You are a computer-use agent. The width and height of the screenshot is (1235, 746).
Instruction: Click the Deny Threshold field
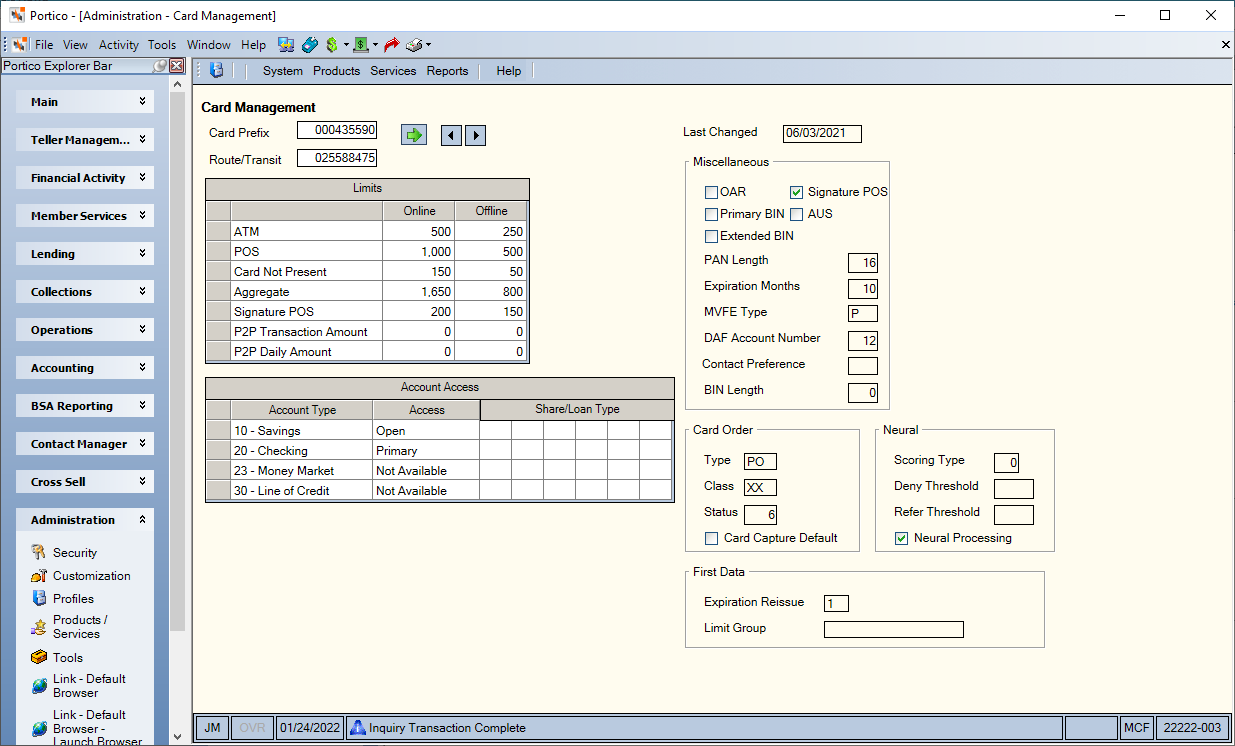tap(1014, 489)
